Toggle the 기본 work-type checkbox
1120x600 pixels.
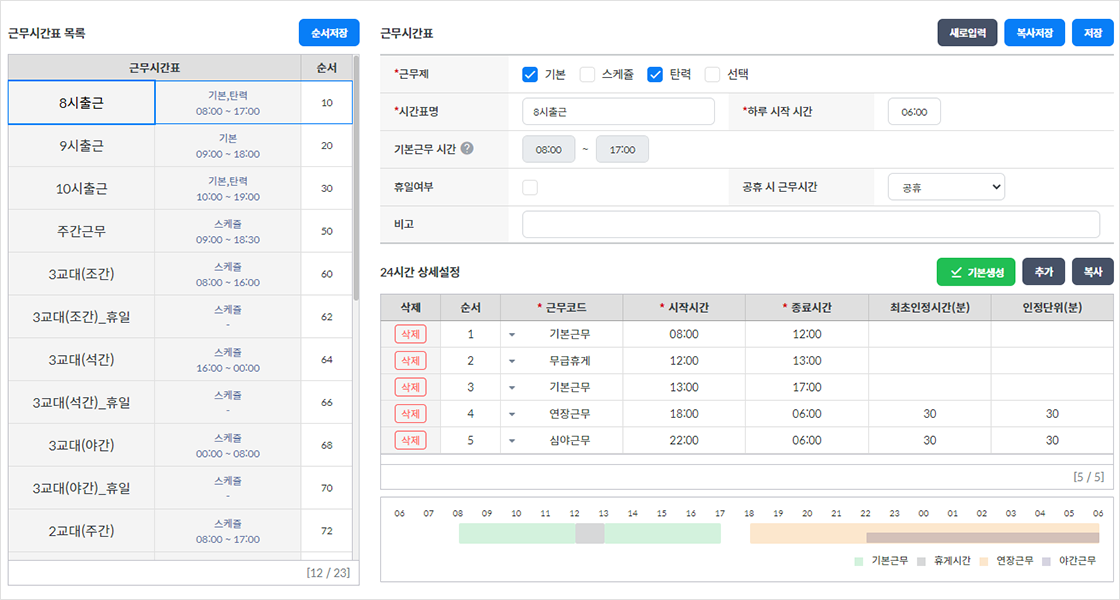[x=530, y=74]
